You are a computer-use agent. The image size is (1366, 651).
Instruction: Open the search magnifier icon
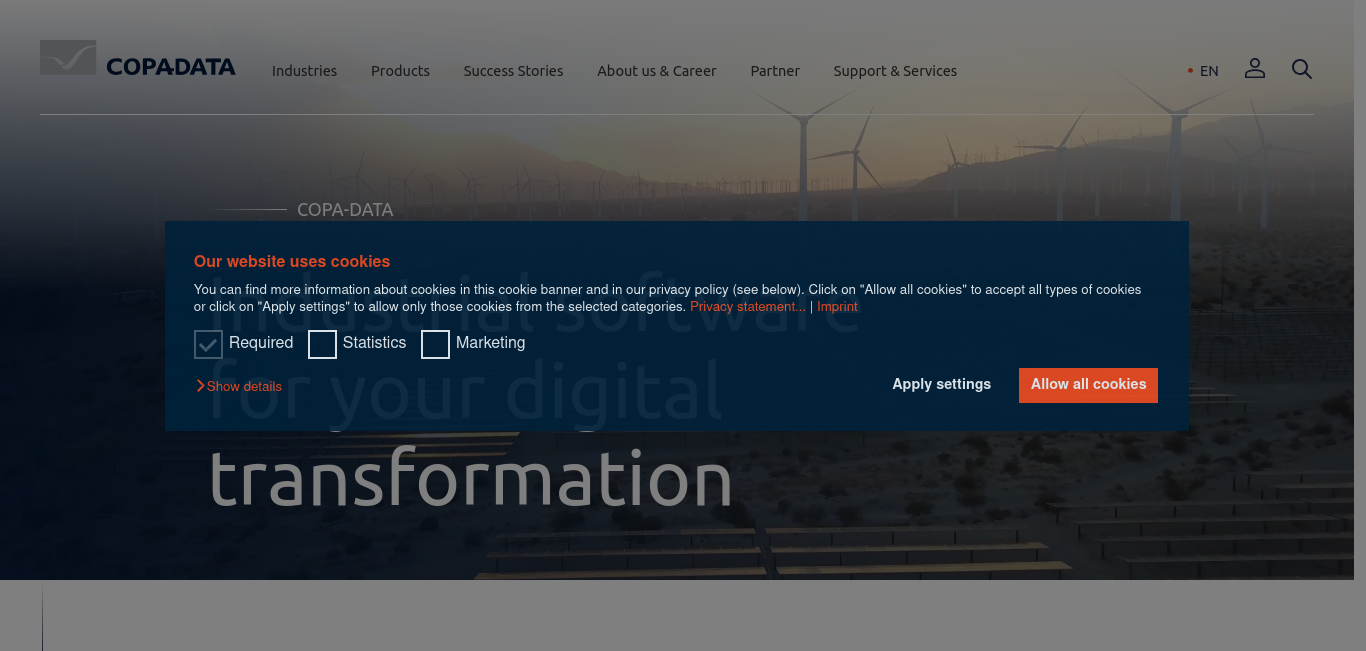click(x=1301, y=69)
